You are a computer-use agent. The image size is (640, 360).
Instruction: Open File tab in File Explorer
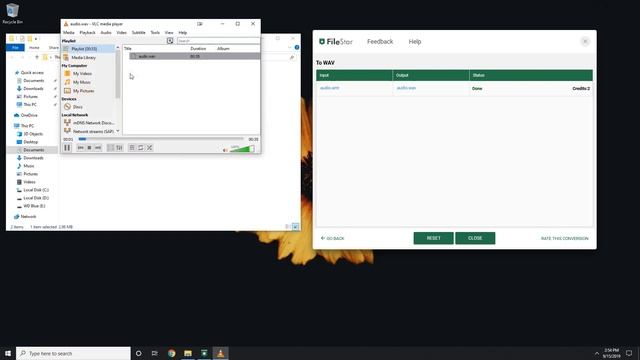(16, 48)
